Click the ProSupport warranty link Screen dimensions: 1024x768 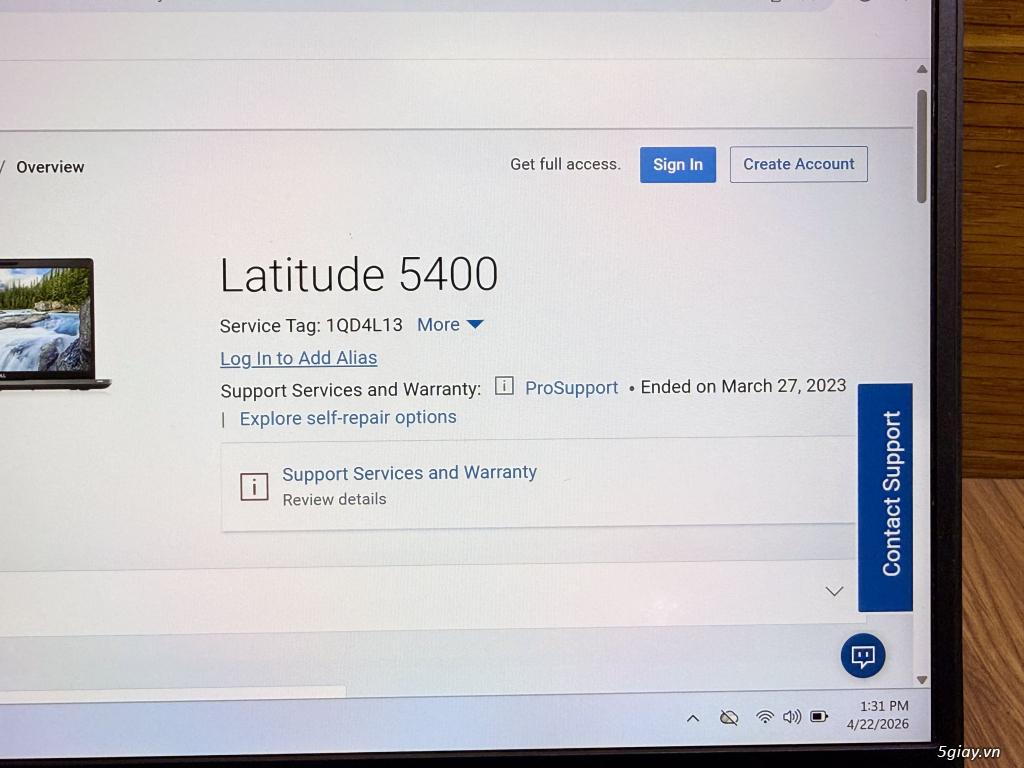pos(571,388)
